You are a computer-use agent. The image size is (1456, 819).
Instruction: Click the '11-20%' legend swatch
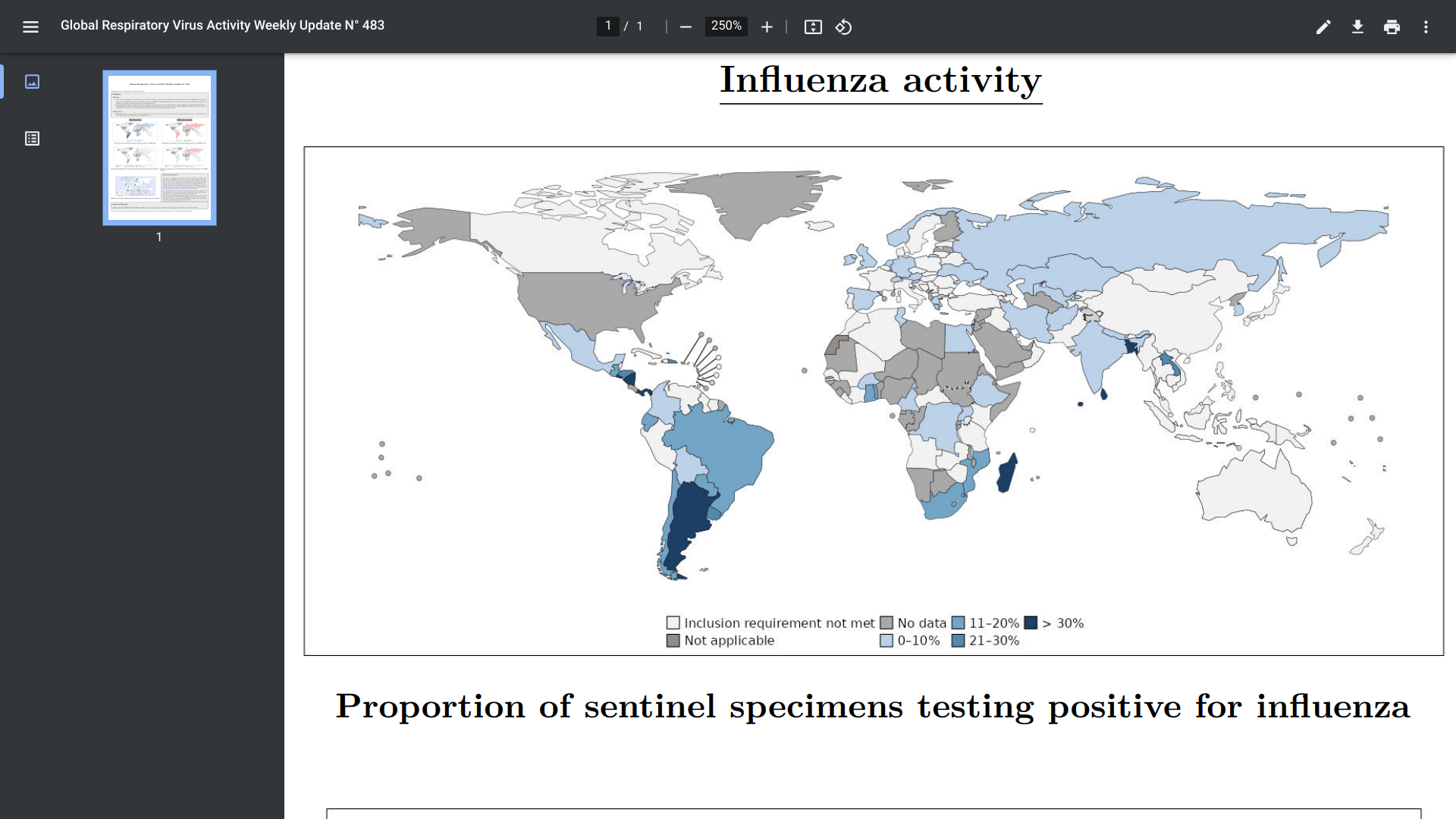[958, 623]
